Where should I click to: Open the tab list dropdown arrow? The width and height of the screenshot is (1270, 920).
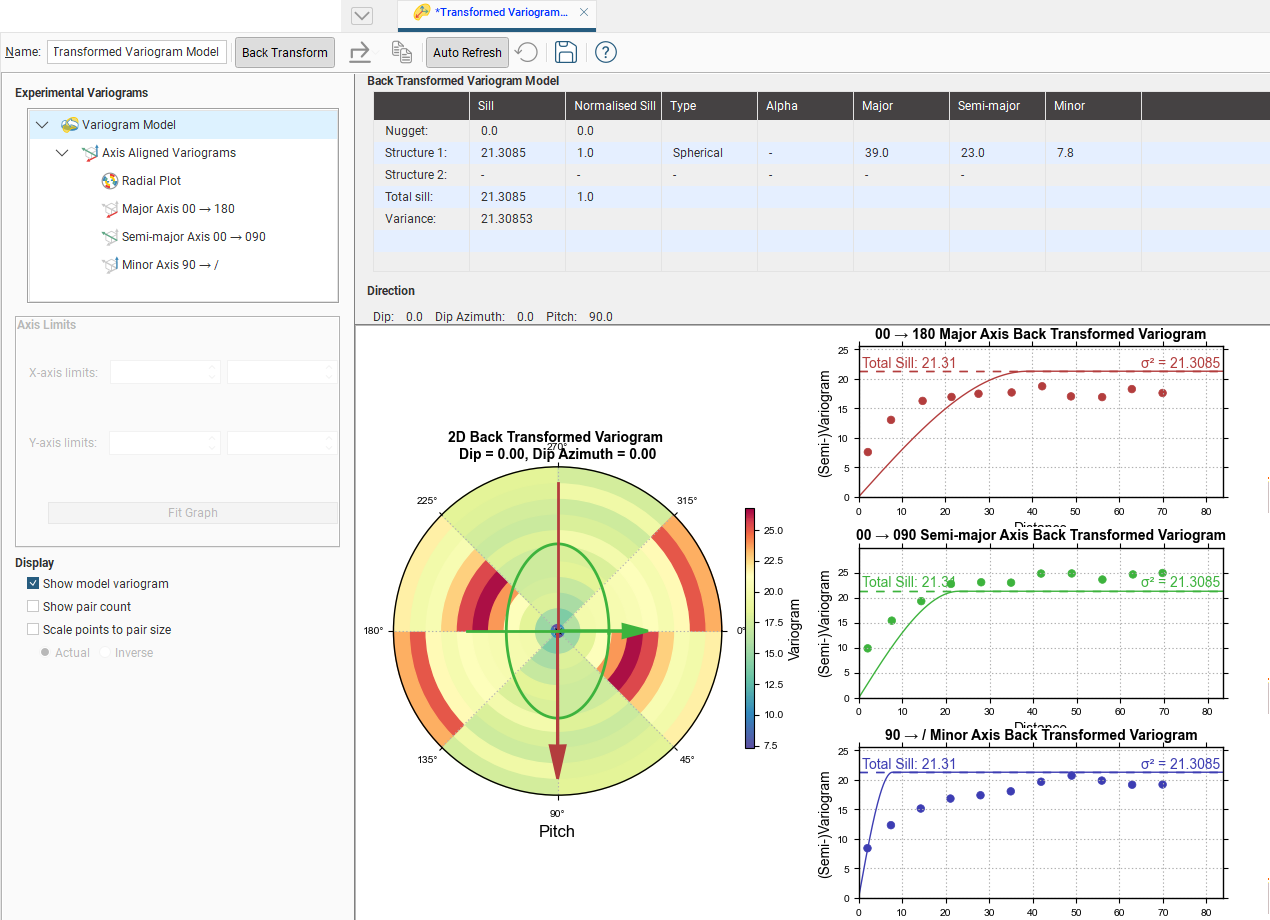362,15
